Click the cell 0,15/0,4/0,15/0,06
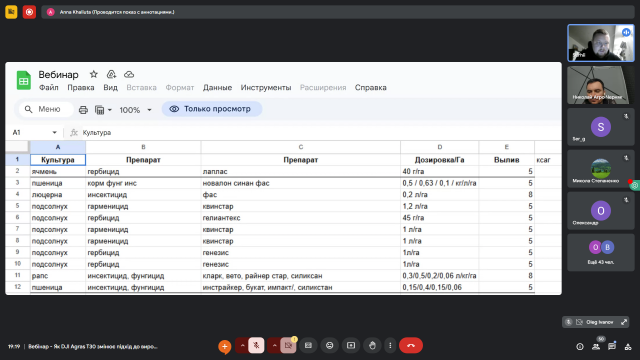Screen dimensions: 640x360 pyautogui.click(x=440, y=287)
